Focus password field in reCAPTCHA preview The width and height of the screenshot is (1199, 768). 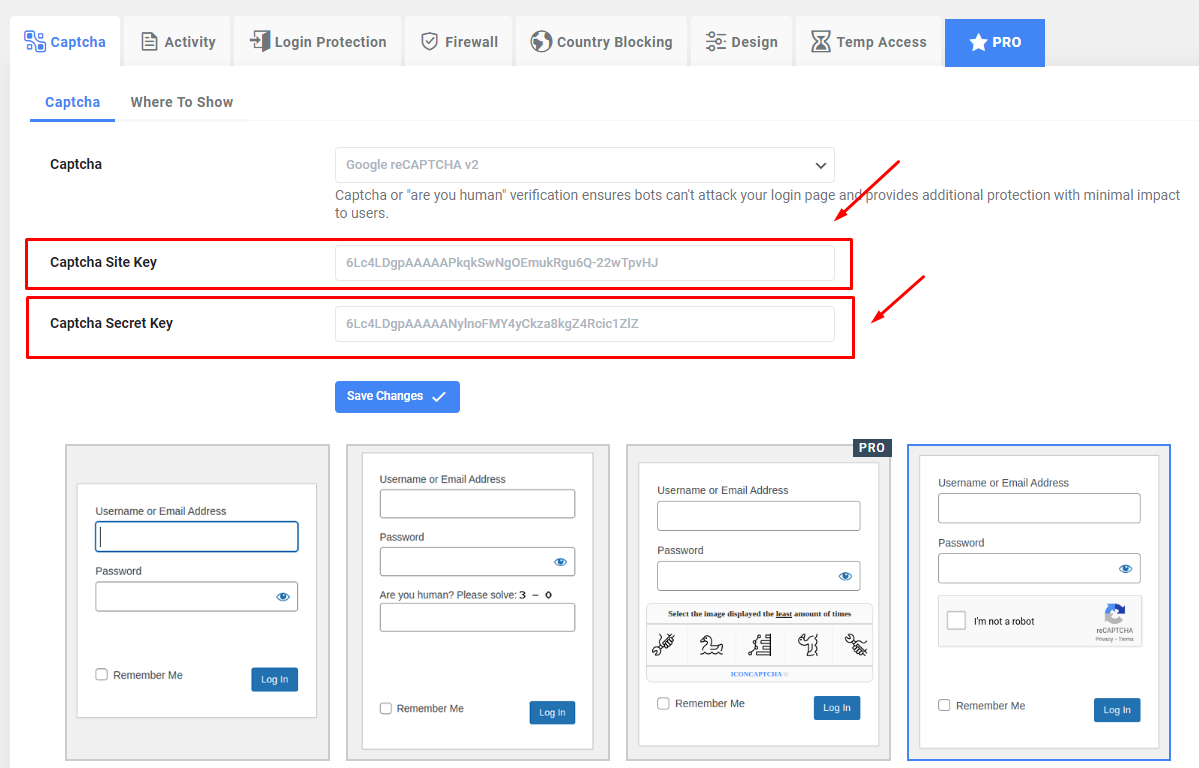(x=1039, y=568)
